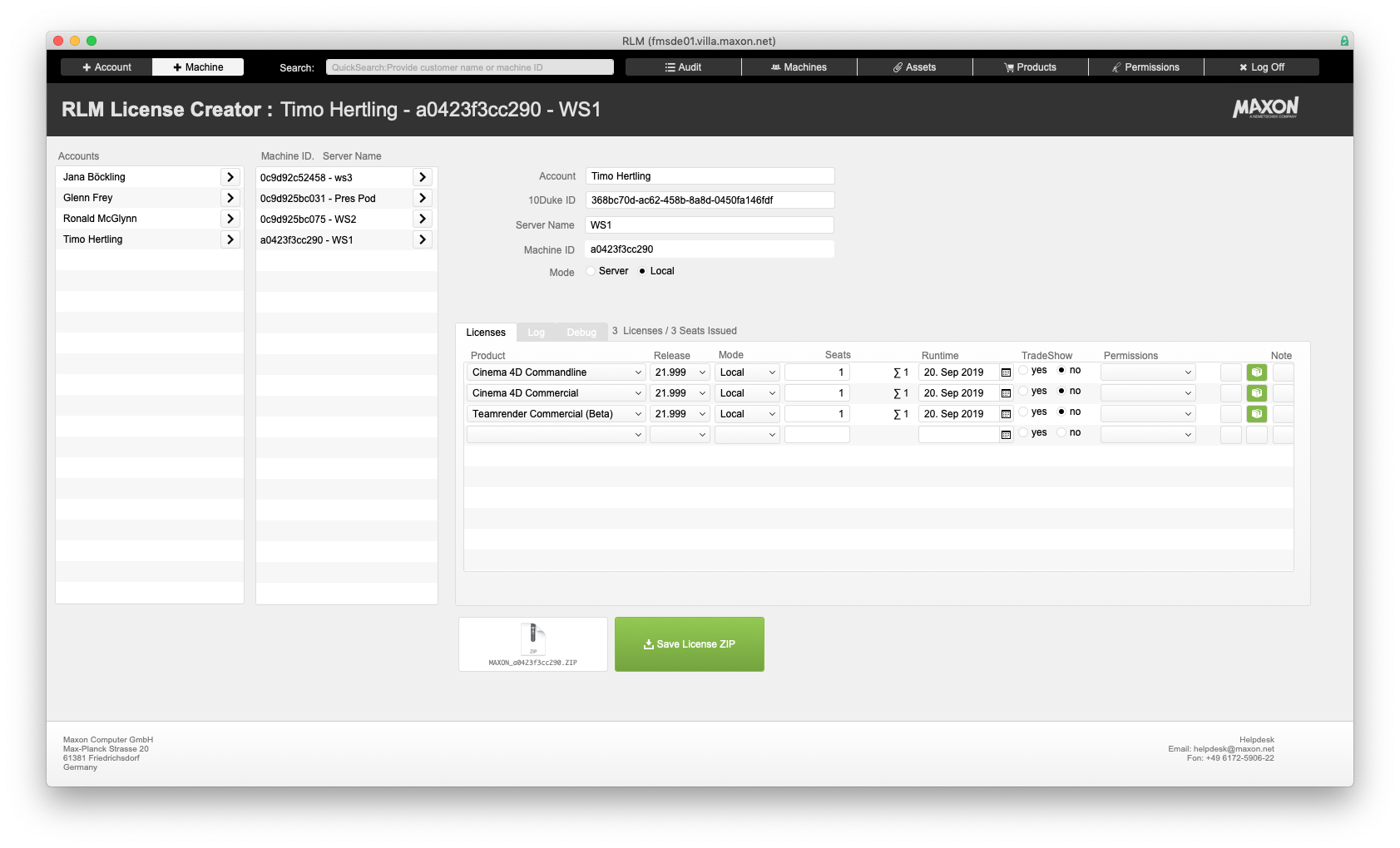Switch to the Licenses tab
The width and height of the screenshot is (1400, 848).
(x=486, y=333)
